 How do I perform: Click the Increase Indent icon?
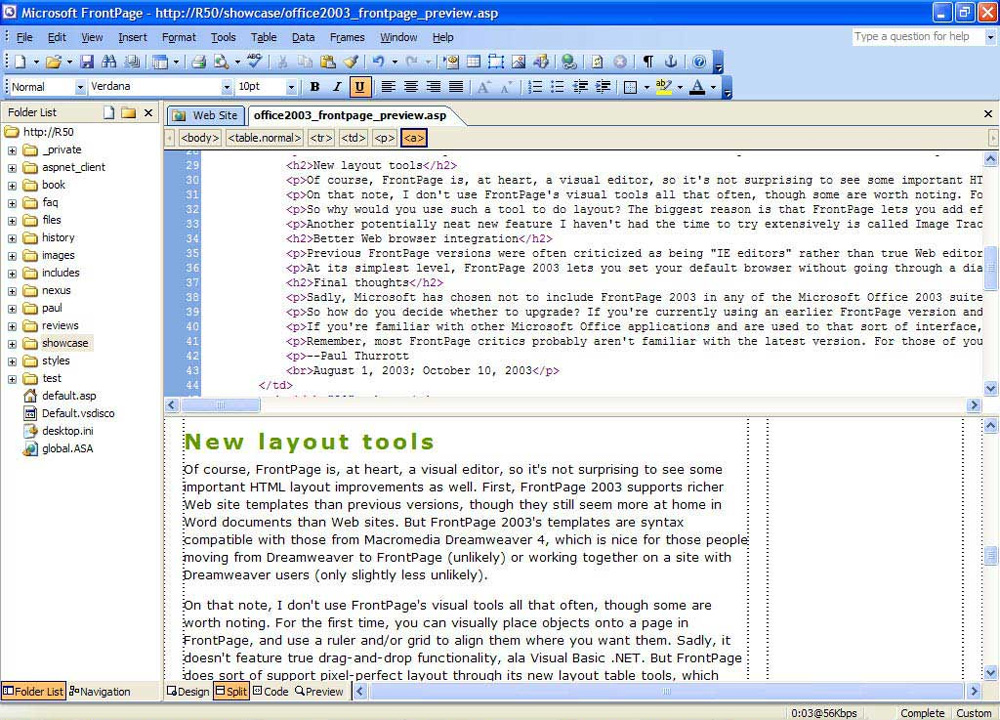tap(603, 87)
